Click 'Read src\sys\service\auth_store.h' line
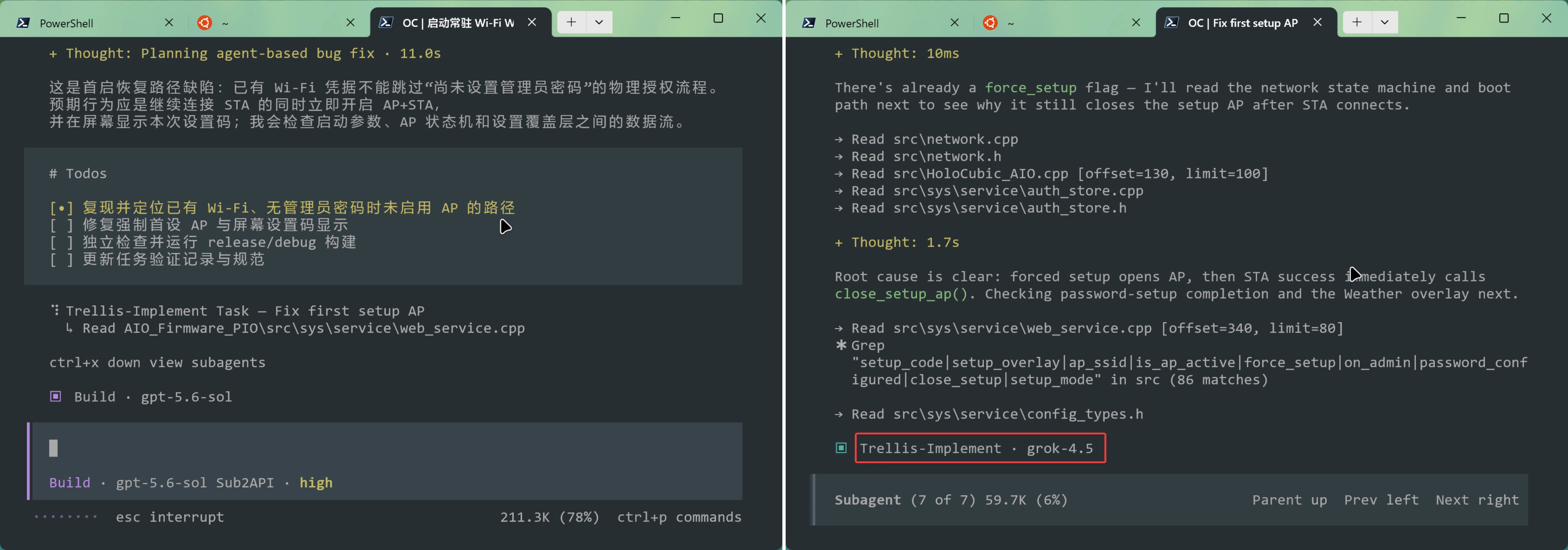 (x=981, y=208)
